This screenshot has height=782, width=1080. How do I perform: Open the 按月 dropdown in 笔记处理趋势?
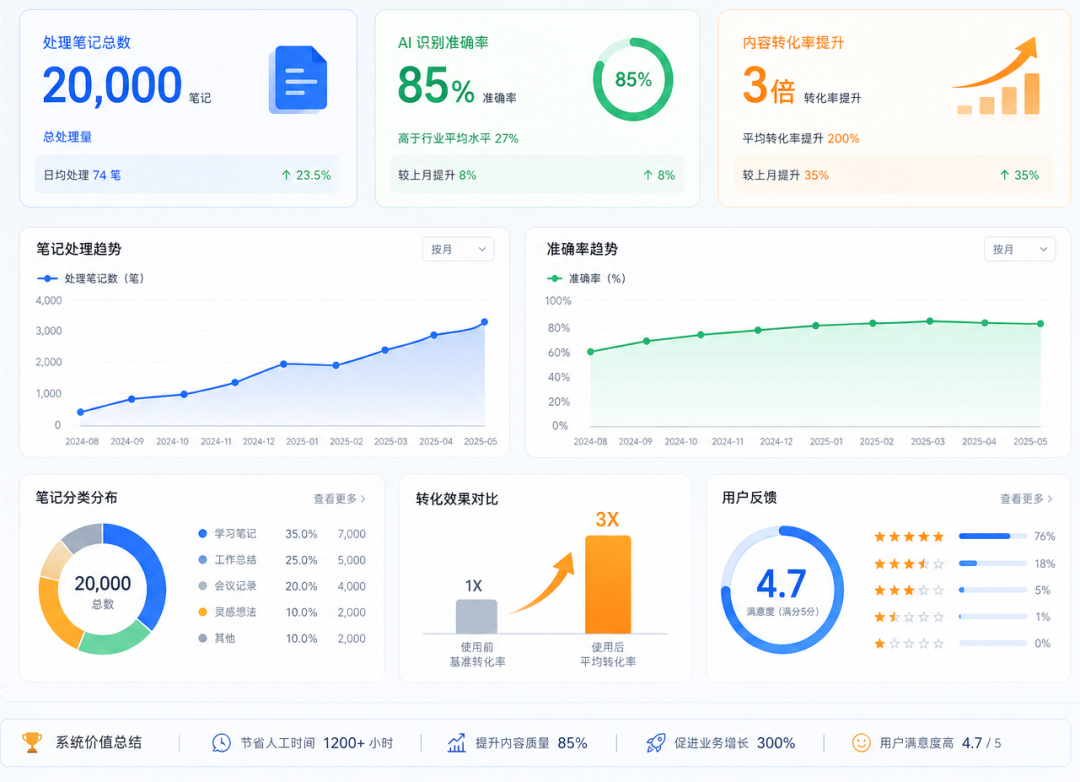coord(458,249)
